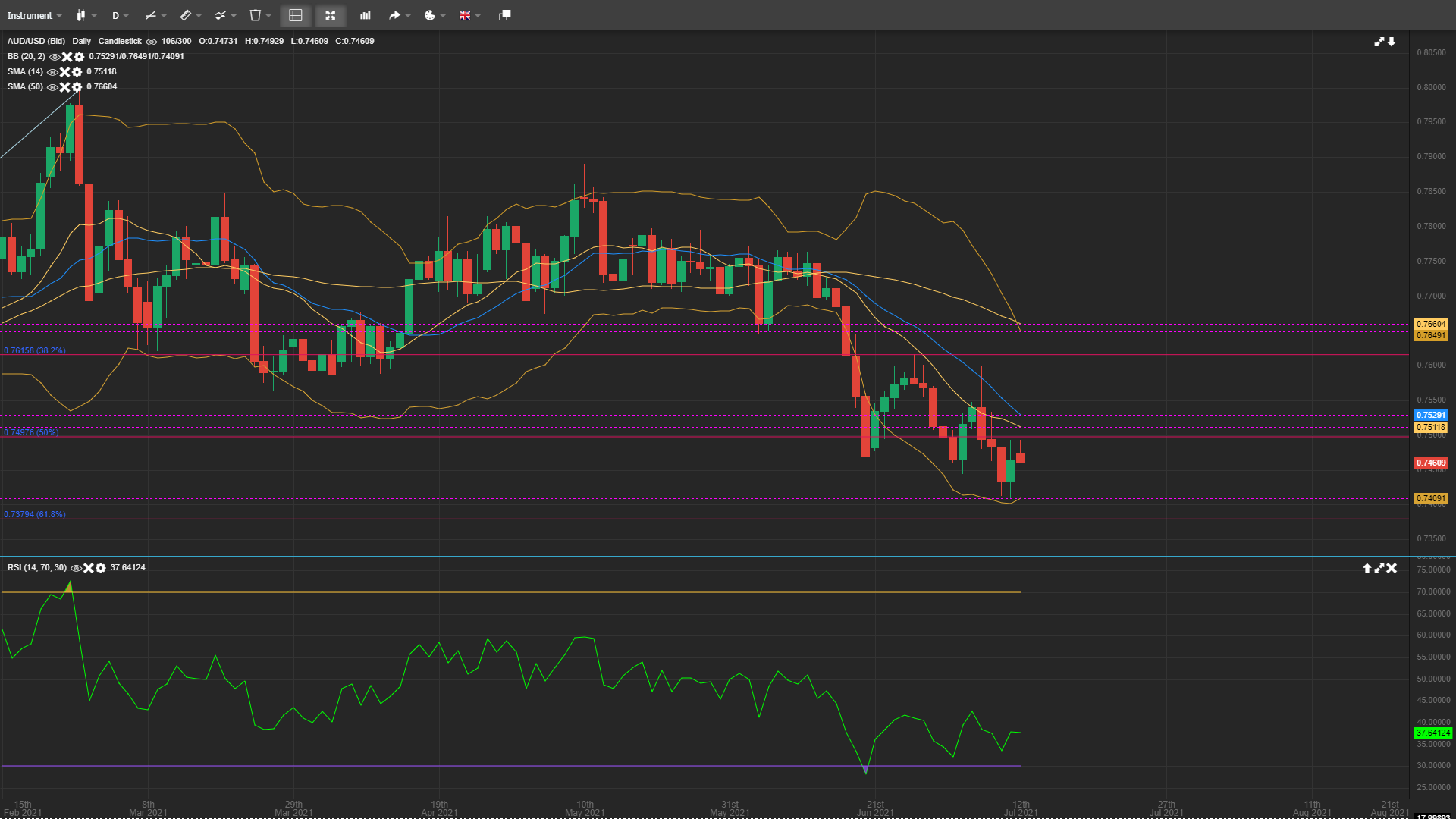Expand the share options dropdown arrow
Viewport: 1456px width, 819px height.
click(408, 15)
